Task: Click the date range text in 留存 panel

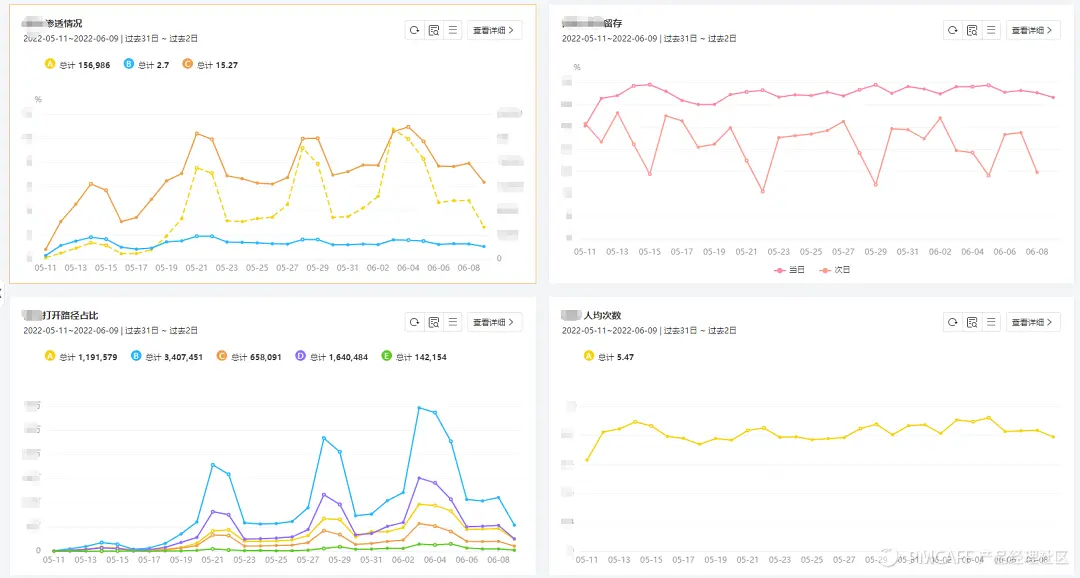Action: coord(649,39)
